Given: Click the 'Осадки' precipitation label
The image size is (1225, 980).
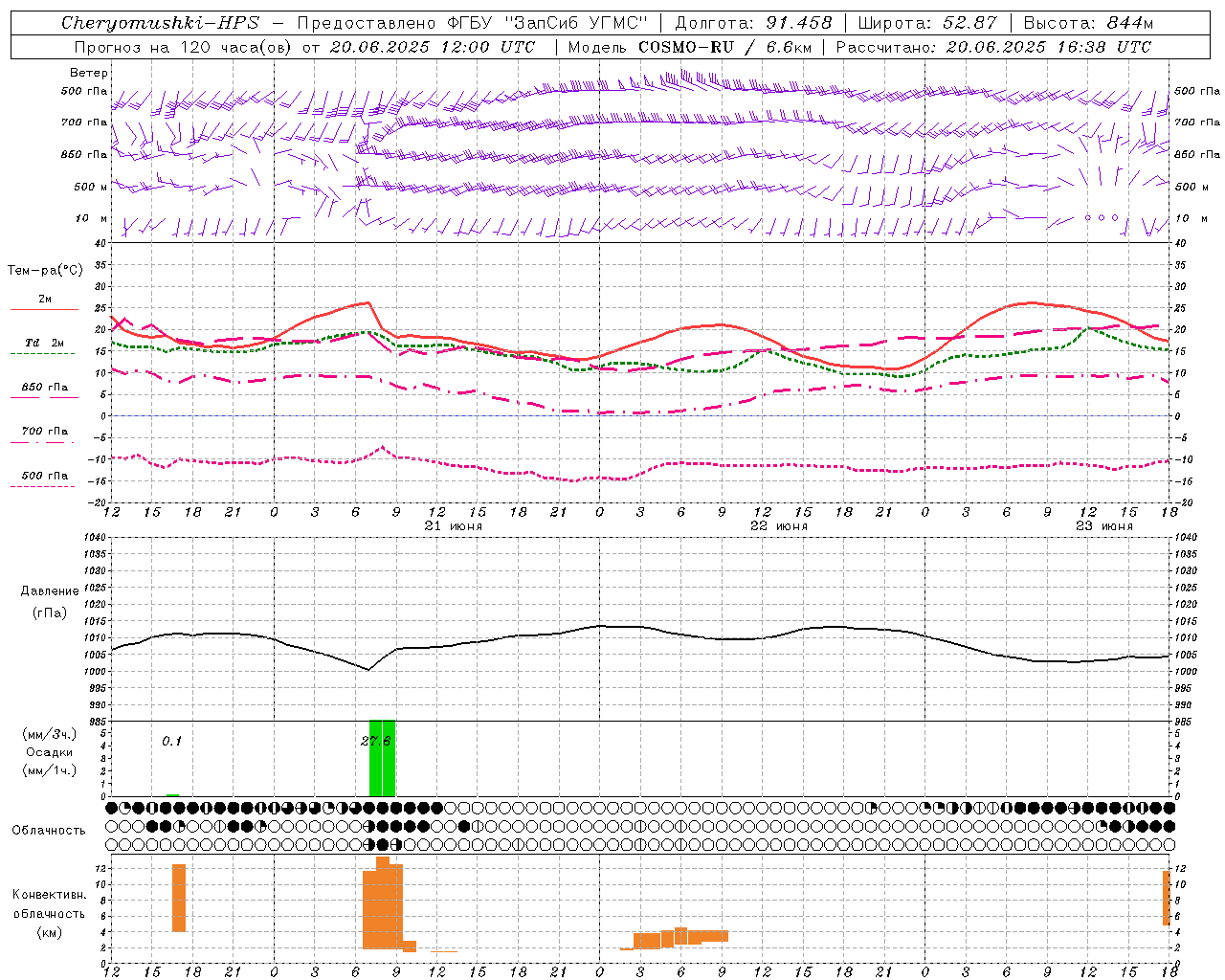Looking at the screenshot, I should coord(50,752).
